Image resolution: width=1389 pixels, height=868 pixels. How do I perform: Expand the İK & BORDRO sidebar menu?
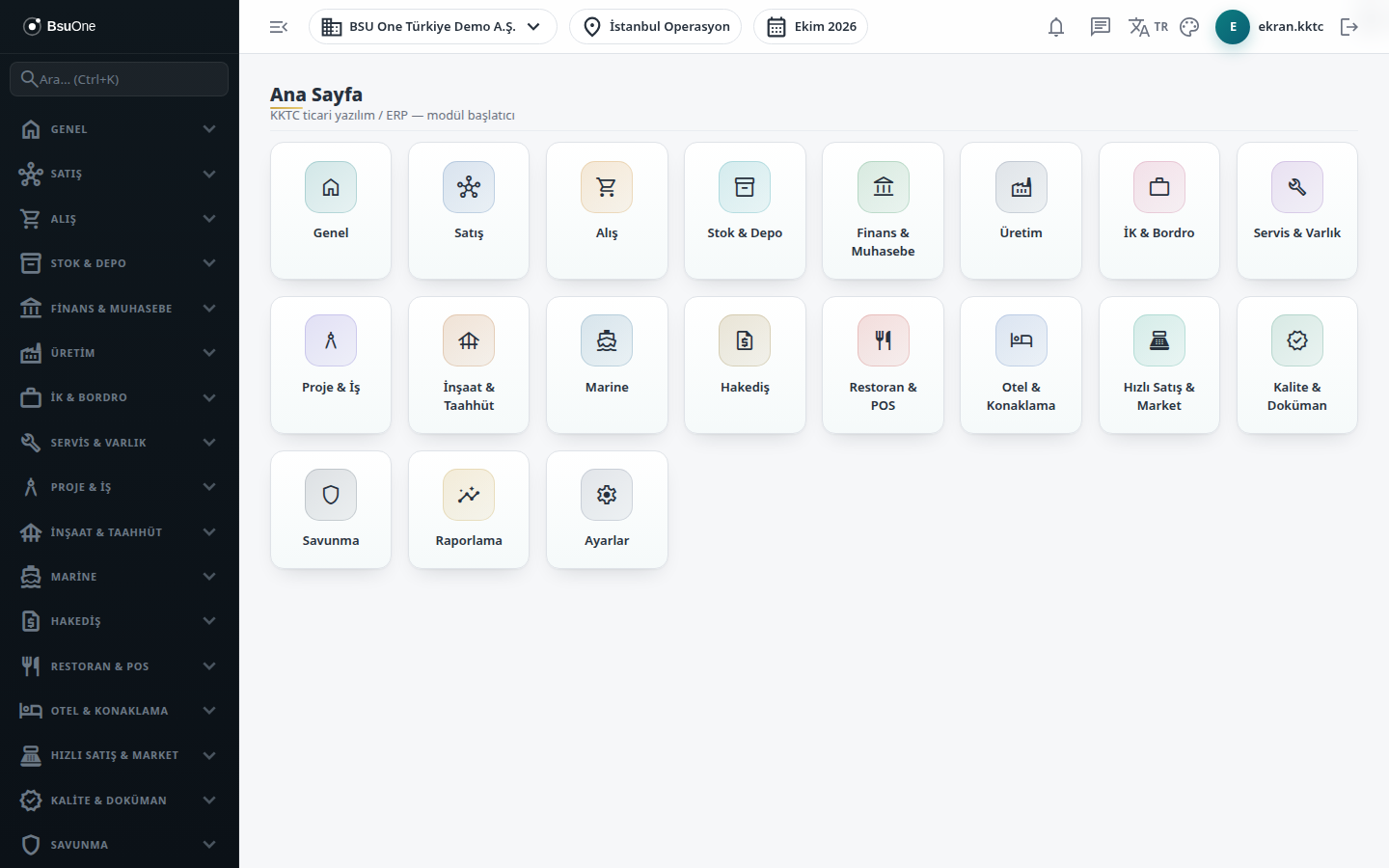point(120,397)
